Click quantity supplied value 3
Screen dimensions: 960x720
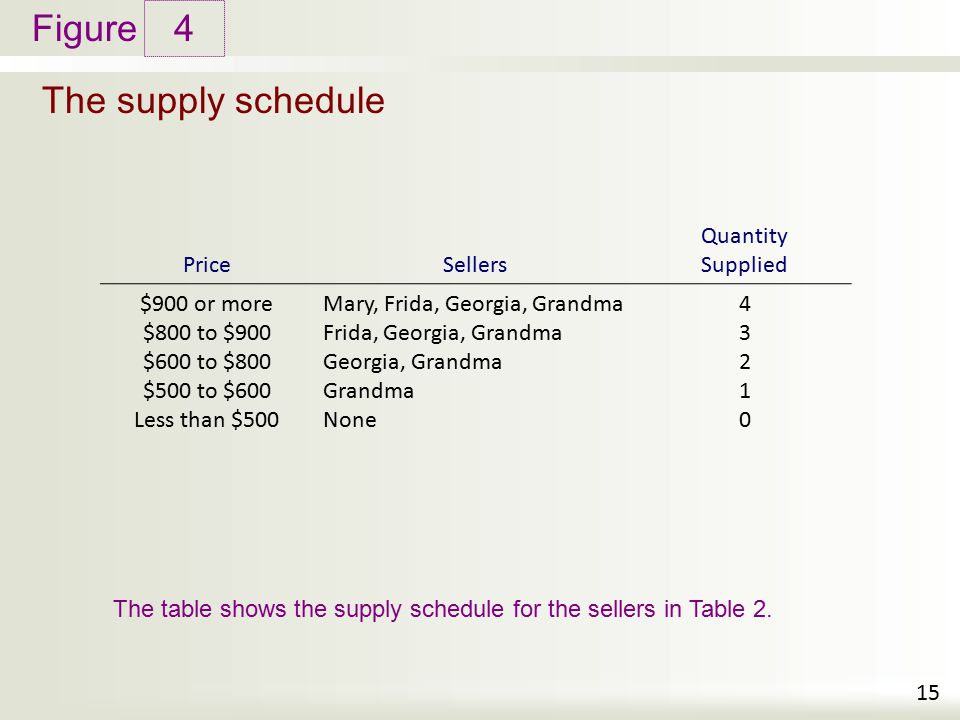coord(744,332)
